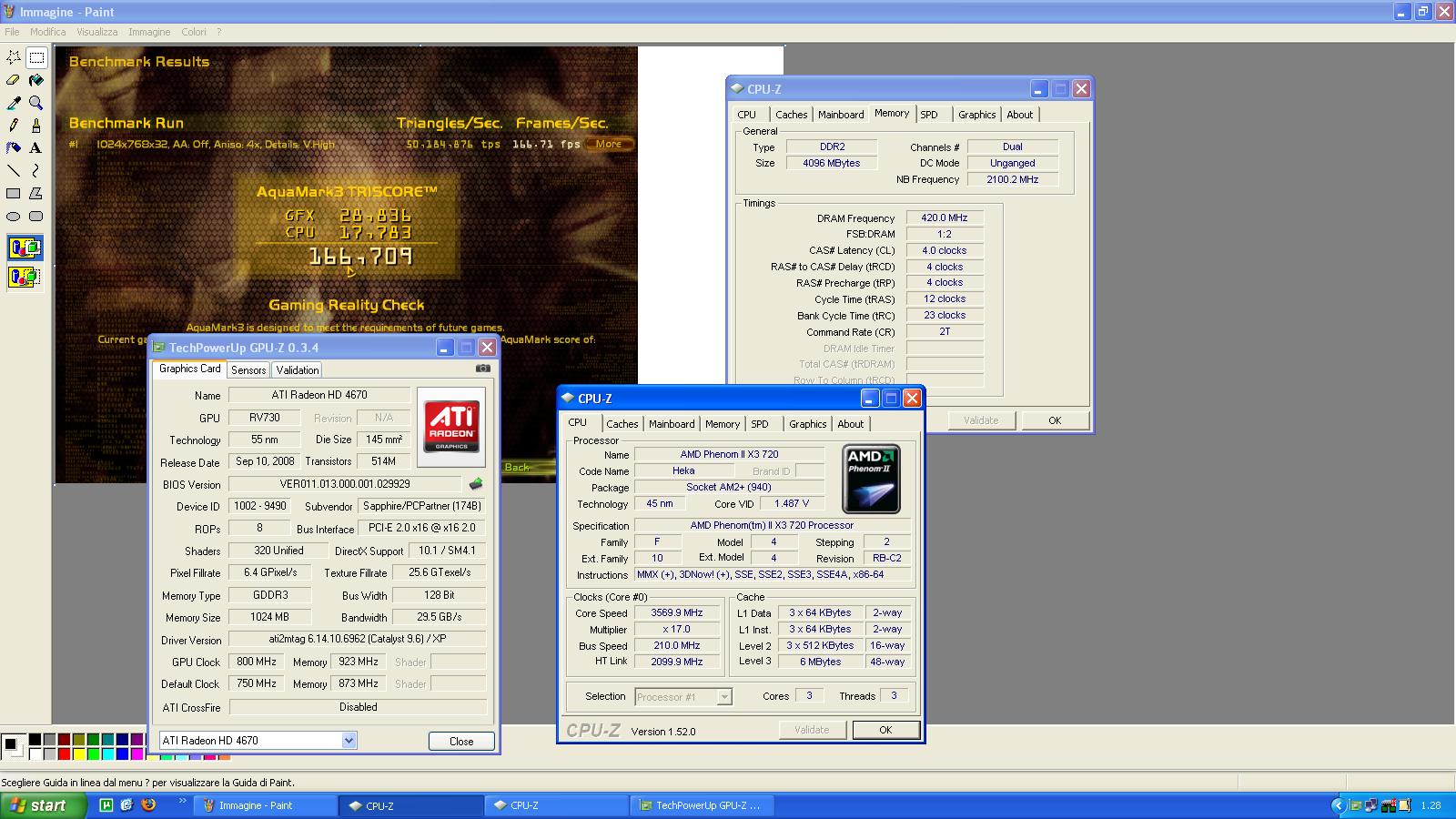Open Mainboard tab in front CPU-Z window
Viewport: 1456px width, 819px height.
[672, 424]
